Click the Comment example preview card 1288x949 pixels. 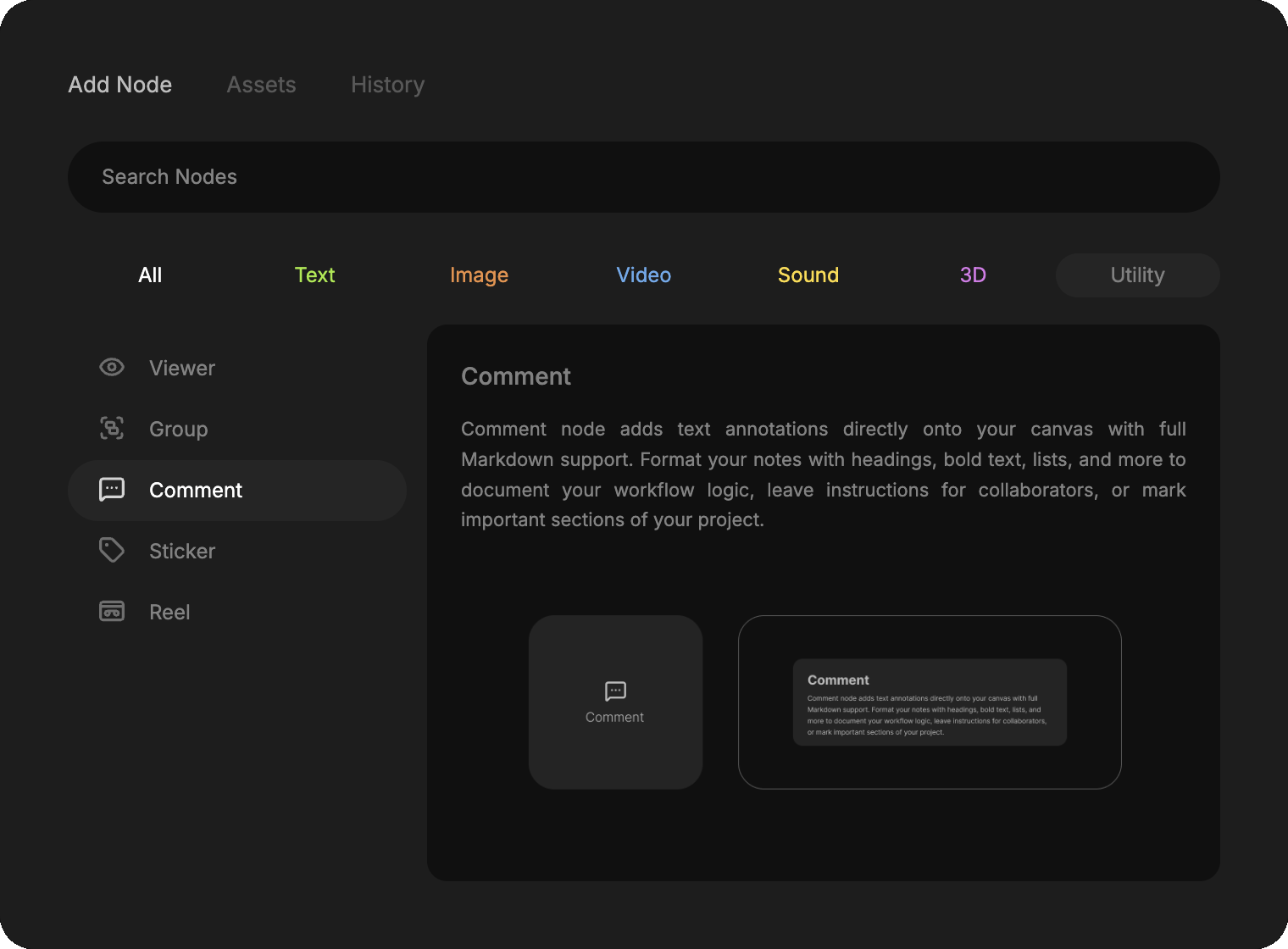(930, 702)
